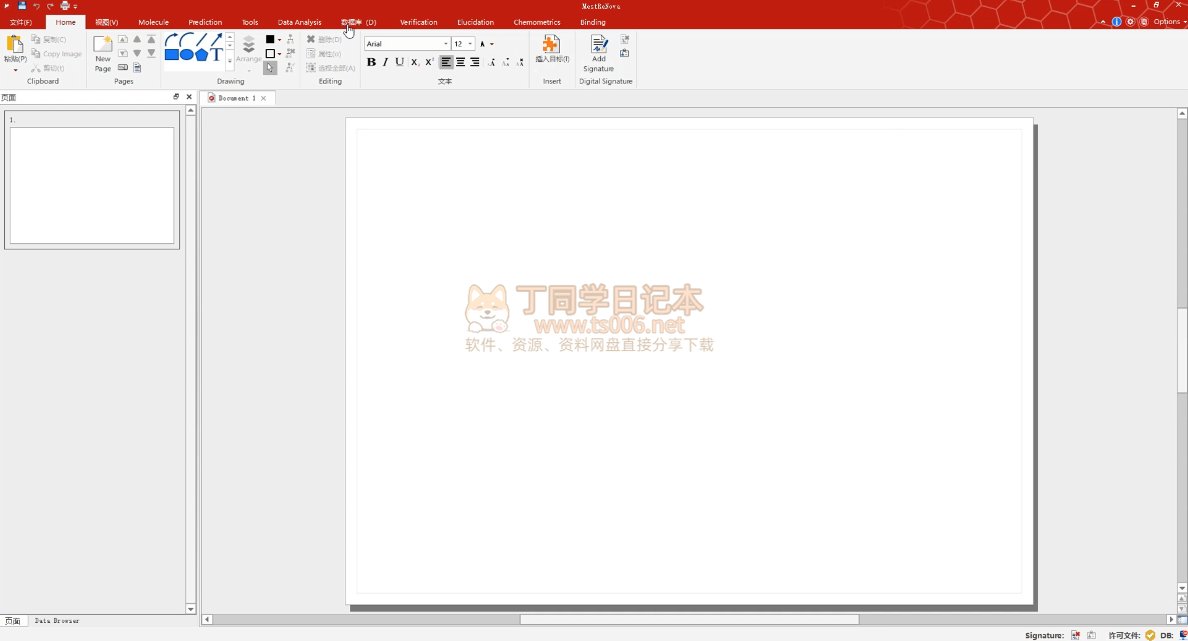This screenshot has width=1188, height=641.
Task: Toggle Bold text formatting
Action: pyautogui.click(x=371, y=62)
